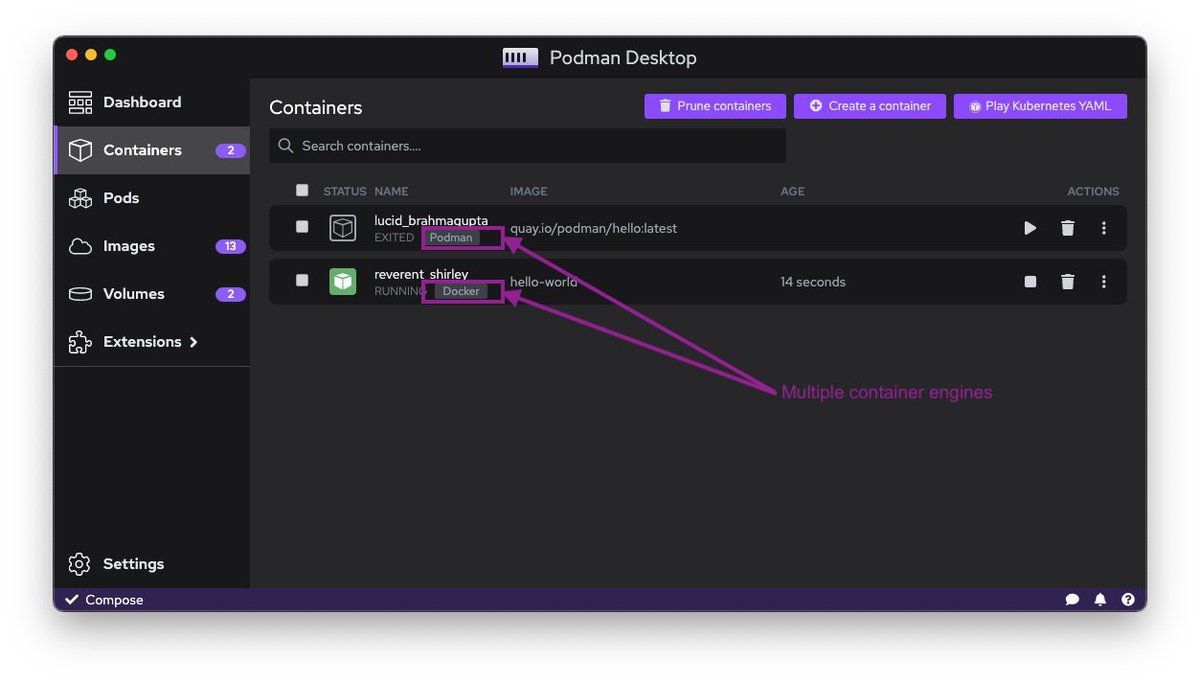
Task: Delete the reverent_shirley container
Action: [1067, 282]
